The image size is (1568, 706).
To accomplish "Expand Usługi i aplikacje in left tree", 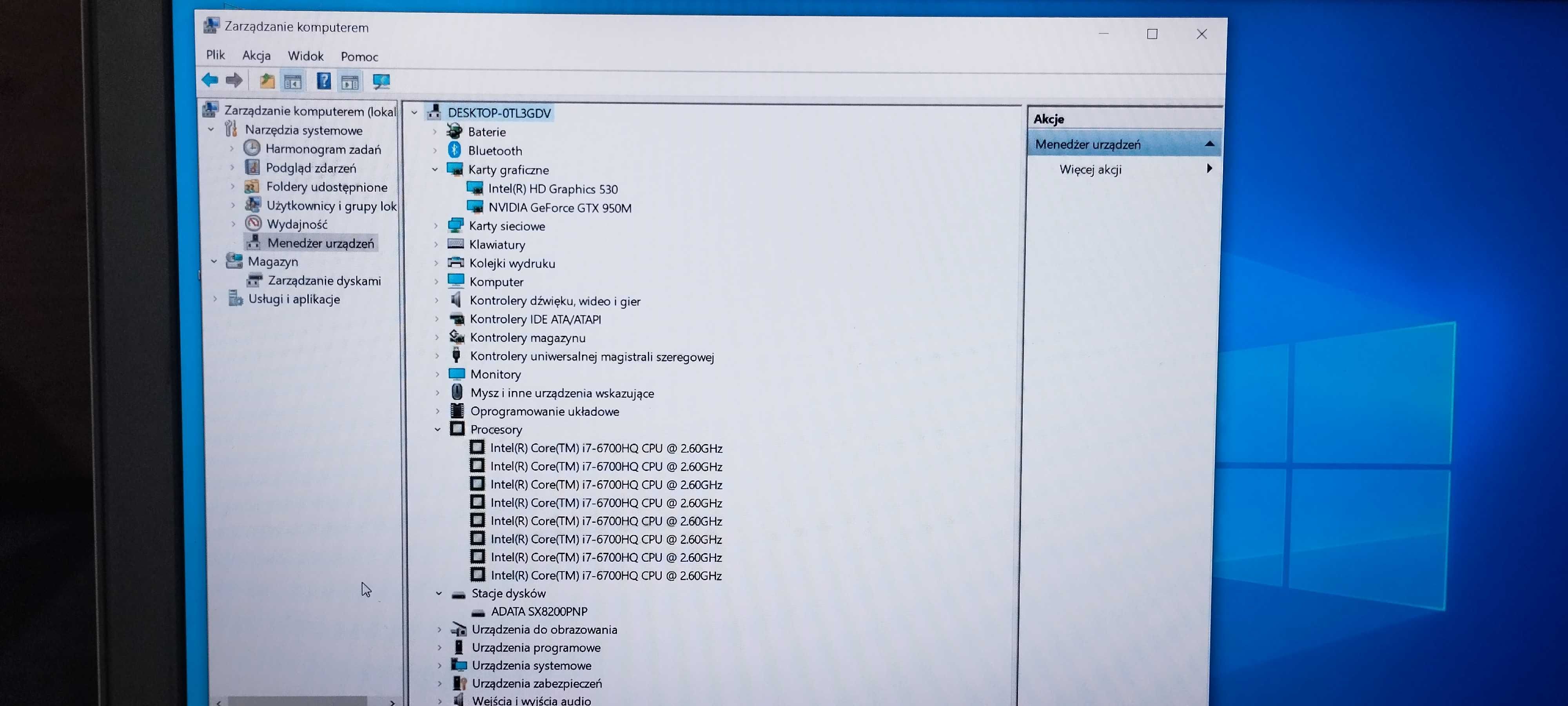I will point(215,299).
